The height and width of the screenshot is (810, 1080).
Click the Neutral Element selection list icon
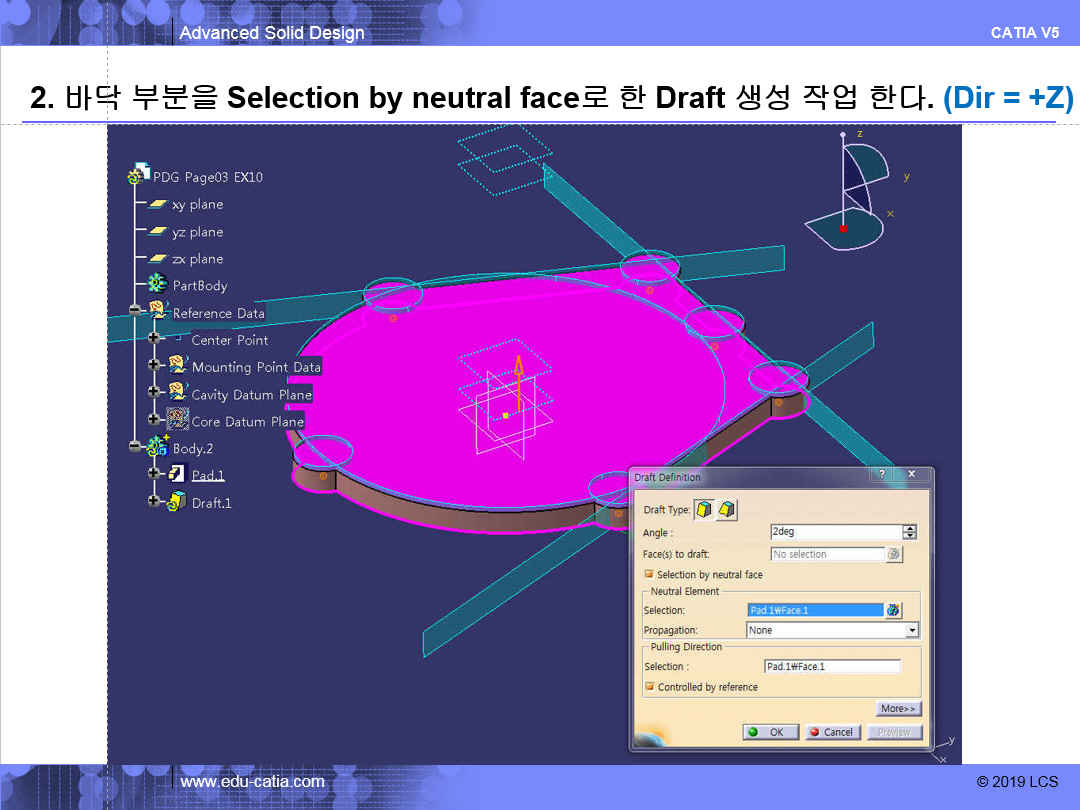pos(893,610)
